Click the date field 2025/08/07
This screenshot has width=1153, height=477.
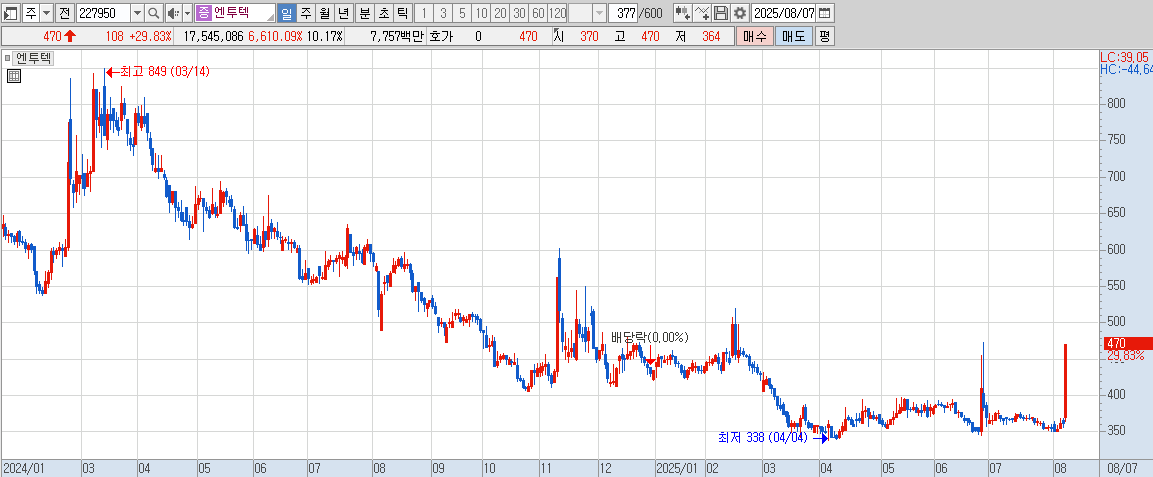pos(784,12)
